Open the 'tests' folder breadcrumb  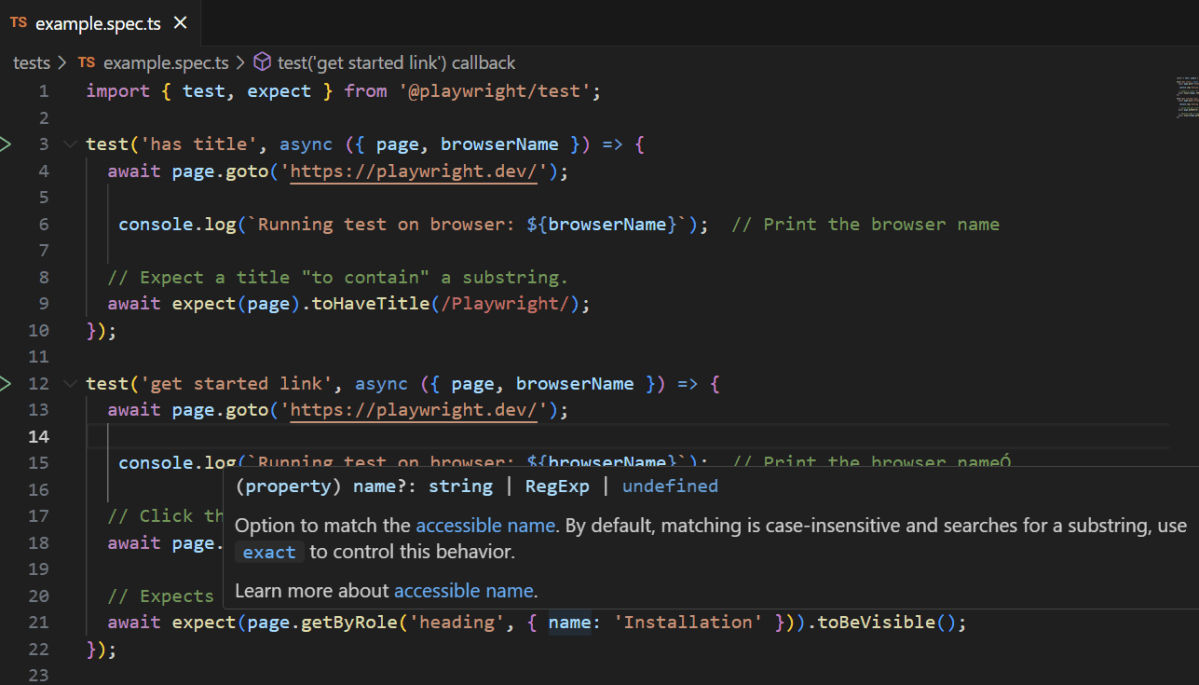coord(31,63)
